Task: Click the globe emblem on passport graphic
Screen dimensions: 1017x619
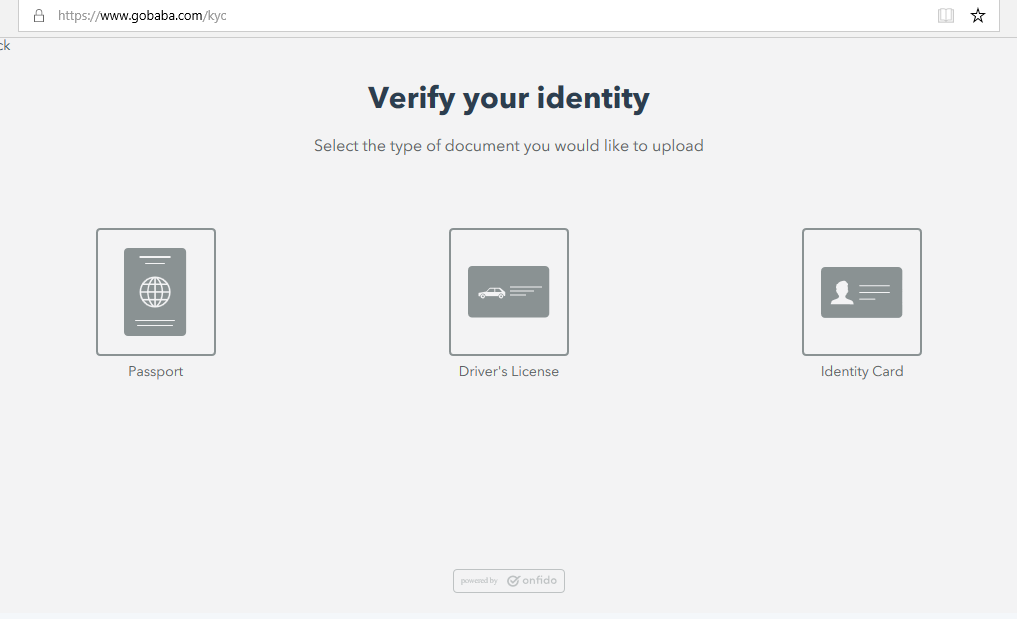Action: [x=155, y=292]
